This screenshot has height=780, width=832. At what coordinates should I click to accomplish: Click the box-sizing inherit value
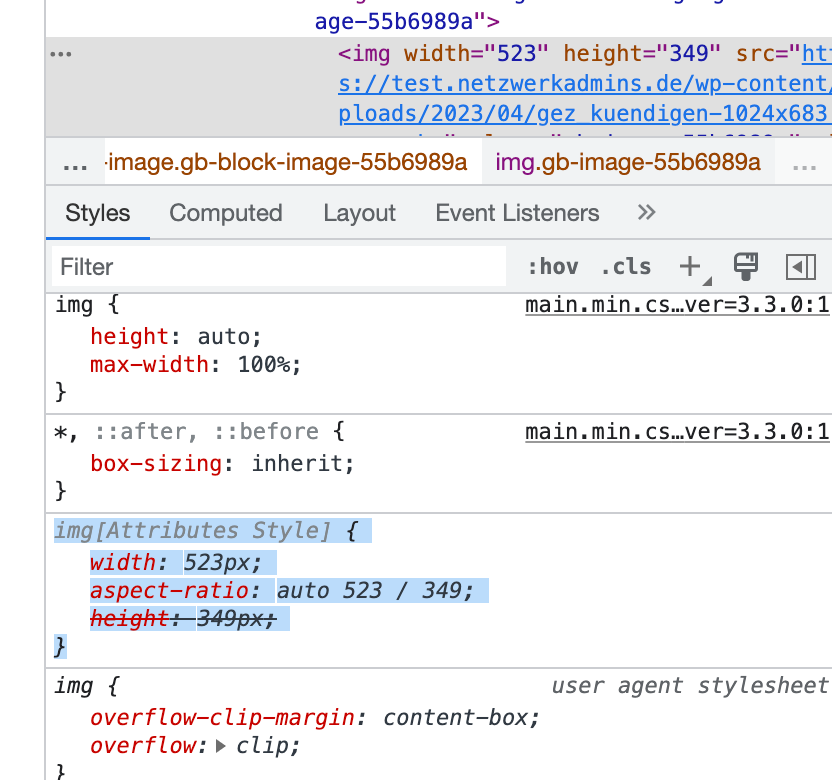[297, 464]
